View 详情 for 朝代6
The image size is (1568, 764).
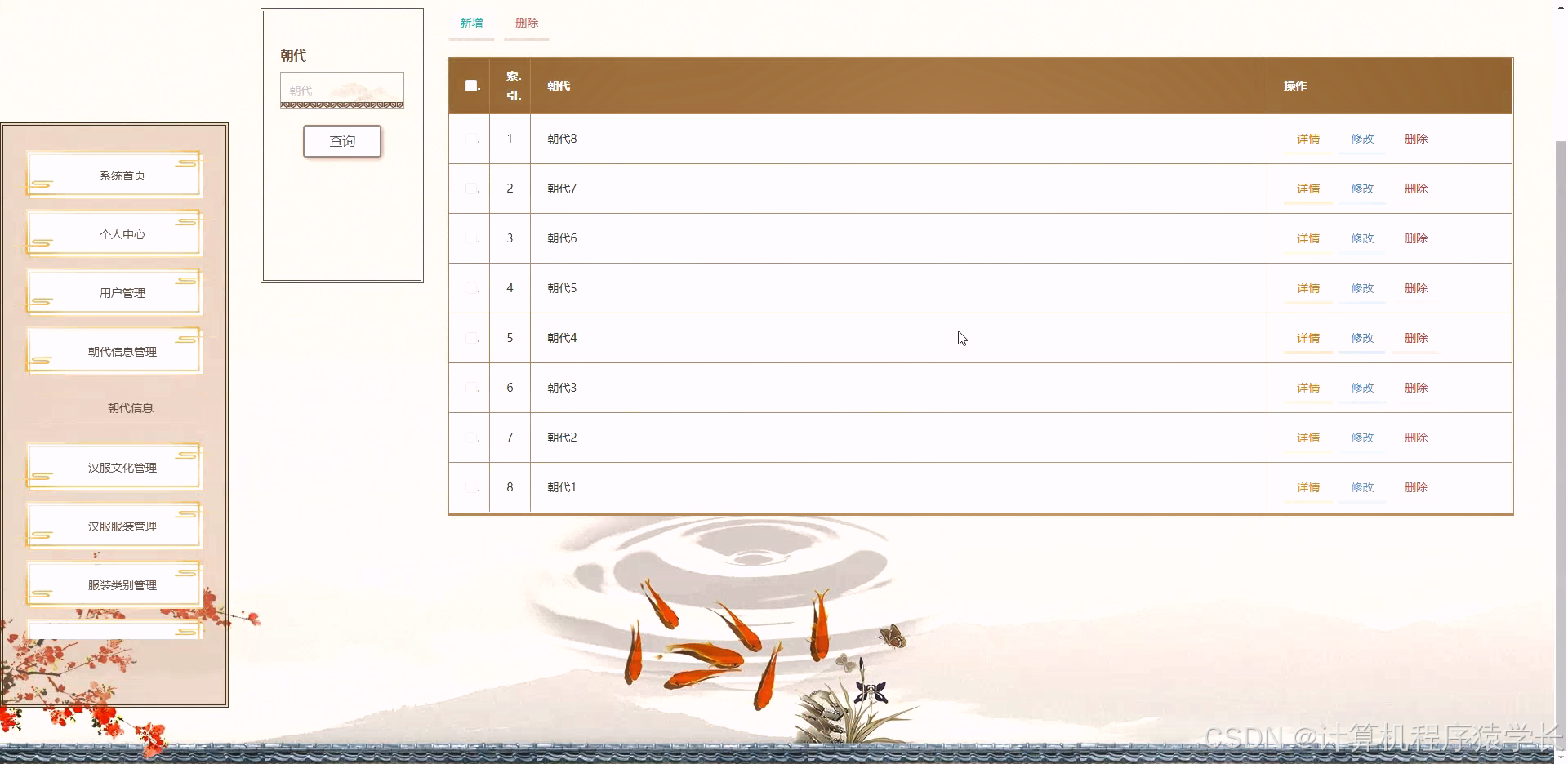pyautogui.click(x=1308, y=238)
